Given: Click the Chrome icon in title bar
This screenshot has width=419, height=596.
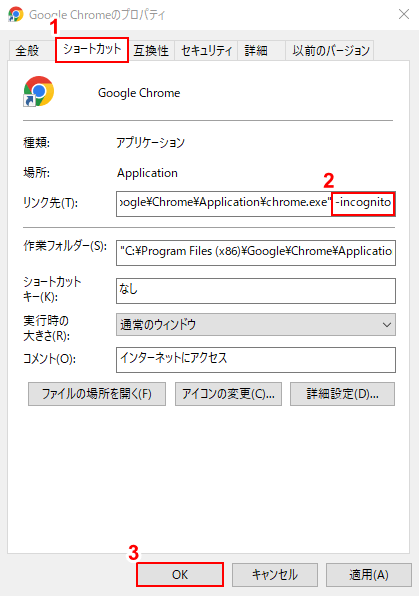Looking at the screenshot, I should 16,14.
